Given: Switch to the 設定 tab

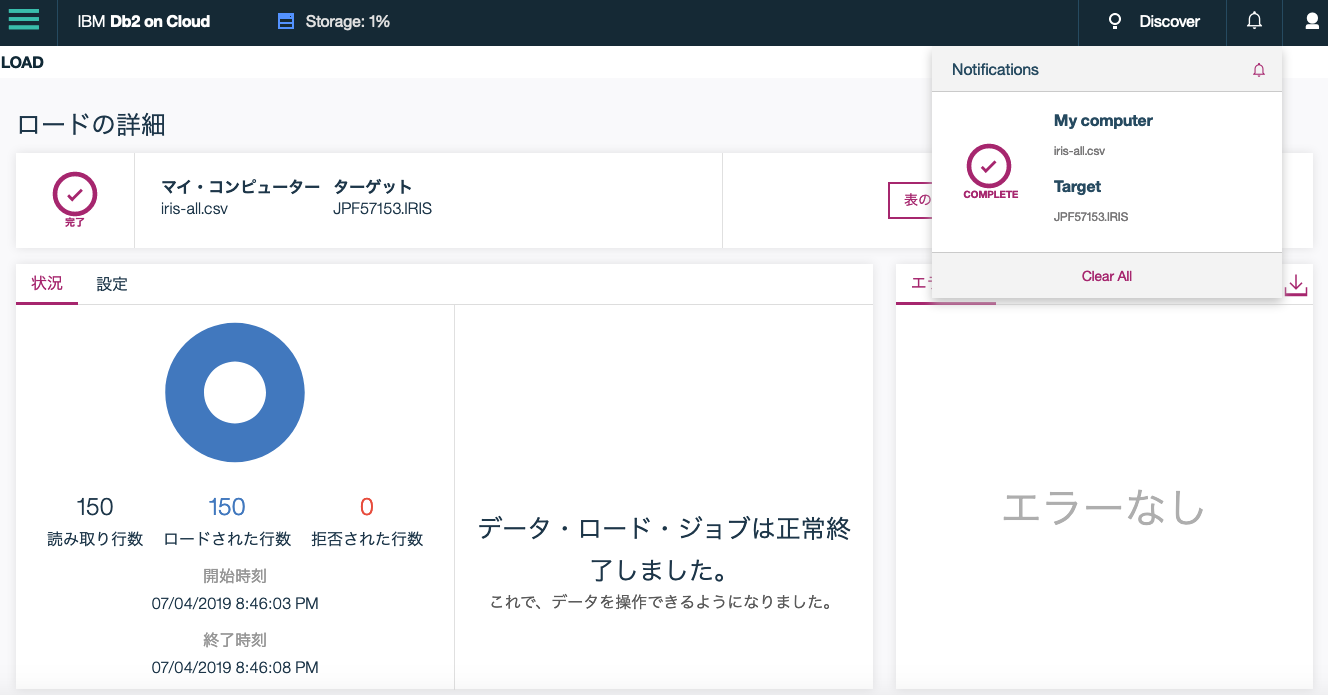Looking at the screenshot, I should pos(112,284).
